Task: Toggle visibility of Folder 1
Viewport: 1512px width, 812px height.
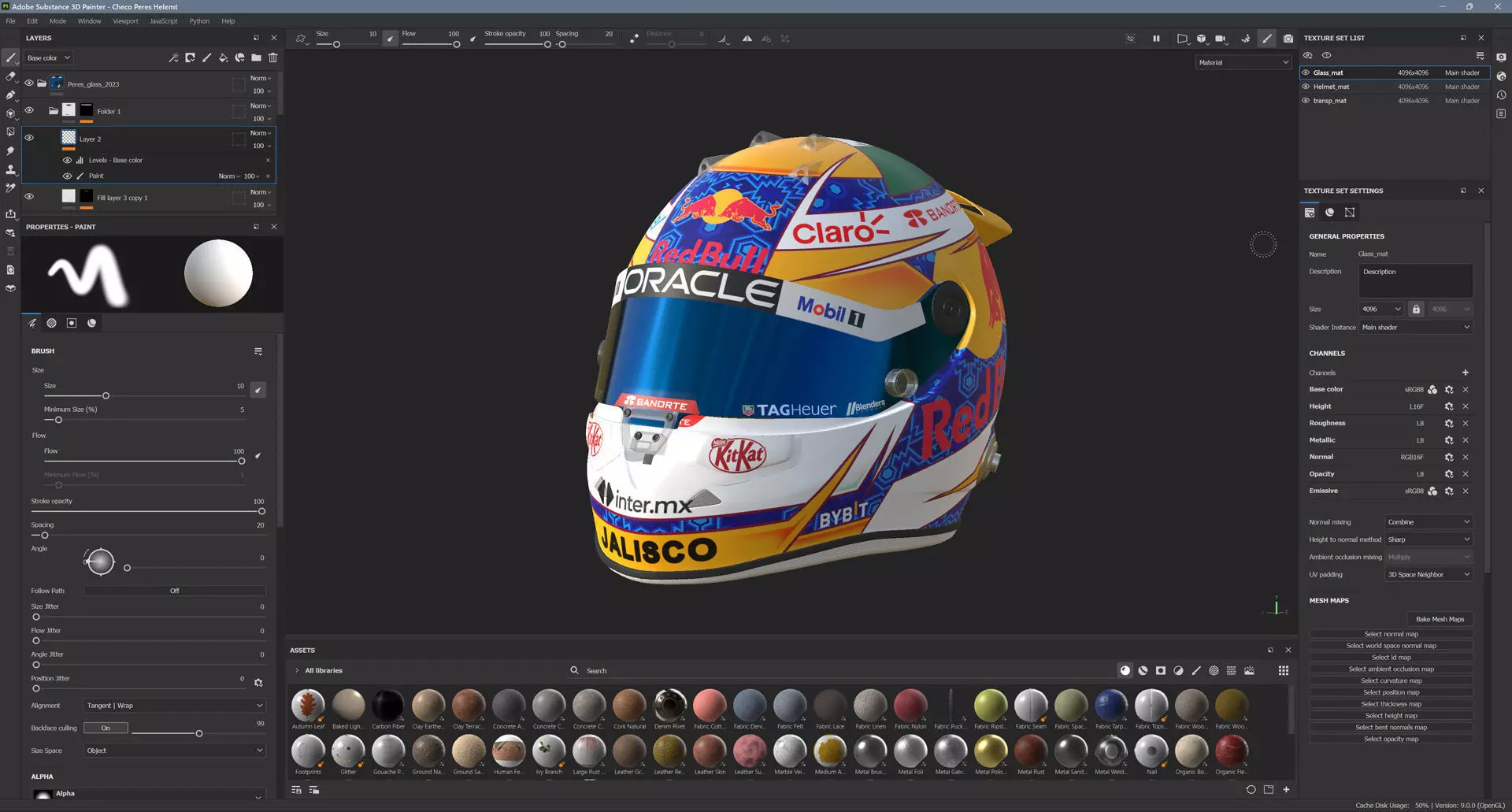Action: pyautogui.click(x=29, y=110)
